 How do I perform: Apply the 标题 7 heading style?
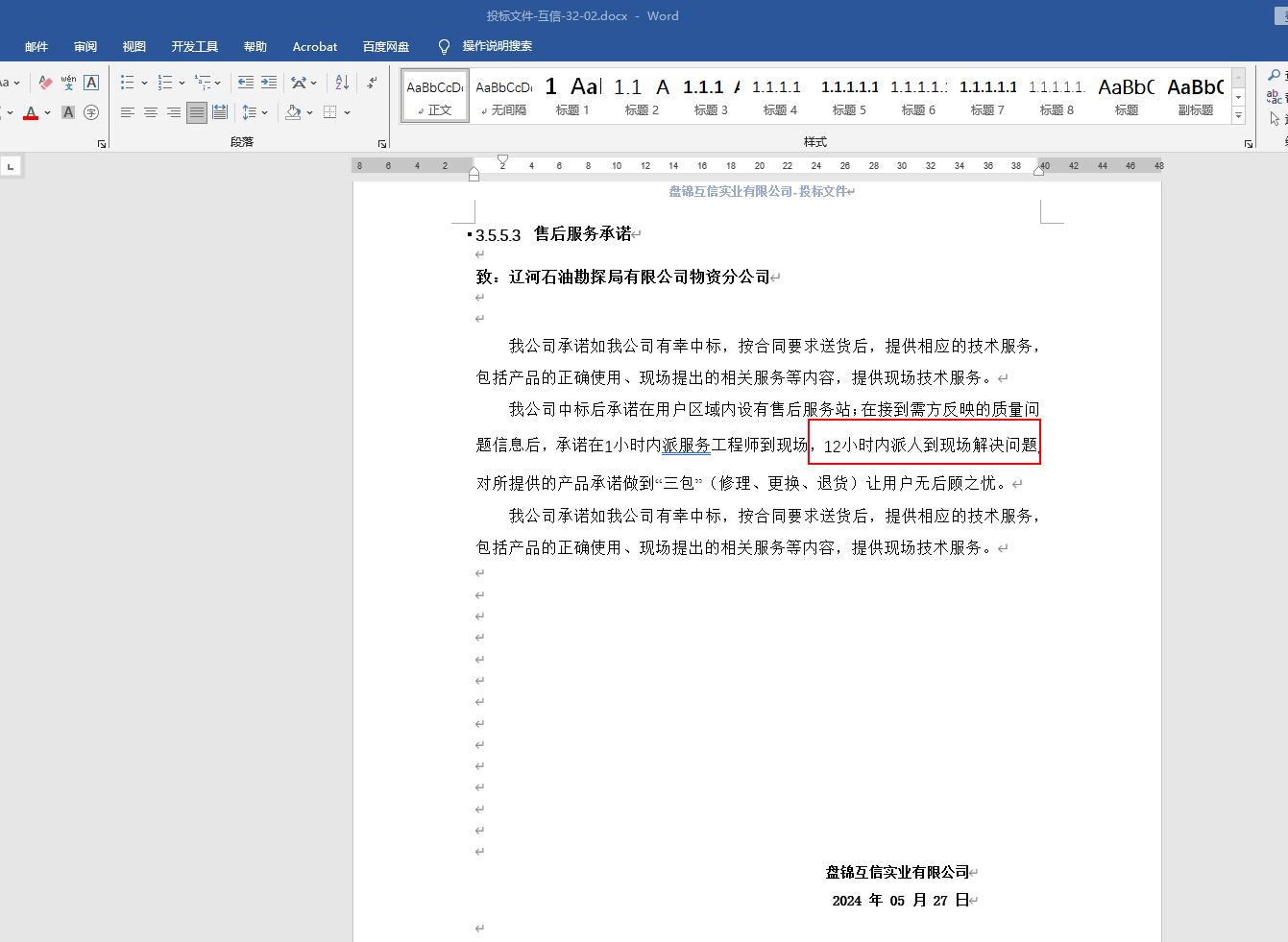pyautogui.click(x=988, y=96)
